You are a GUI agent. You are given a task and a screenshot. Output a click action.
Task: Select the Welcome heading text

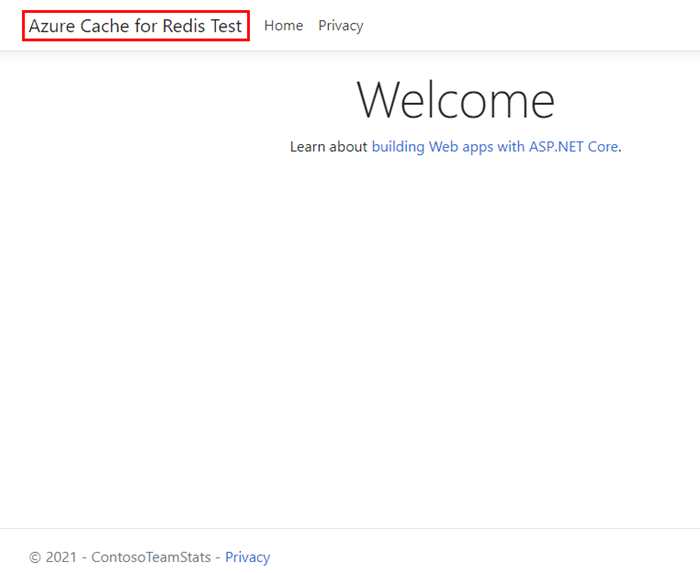pos(455,100)
